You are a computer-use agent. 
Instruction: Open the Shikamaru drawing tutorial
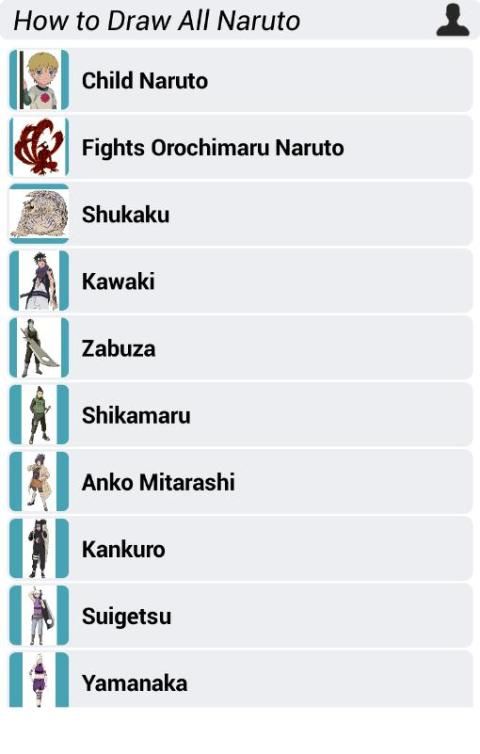coord(240,415)
